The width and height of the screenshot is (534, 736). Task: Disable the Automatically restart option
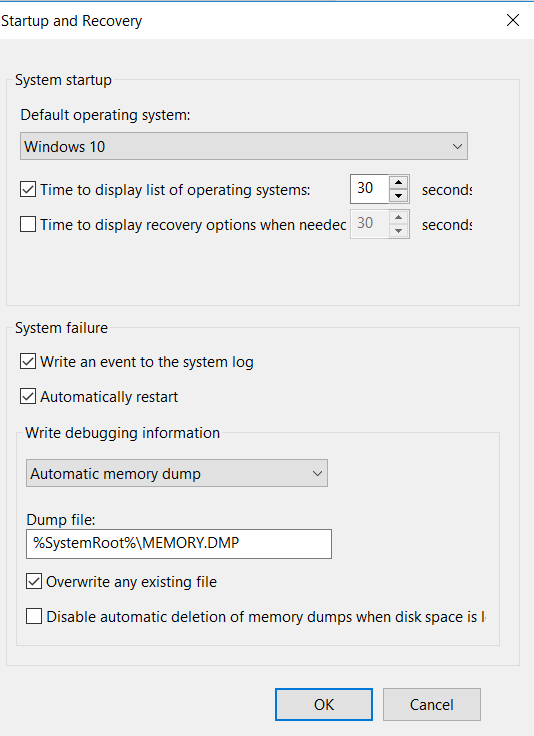click(28, 397)
